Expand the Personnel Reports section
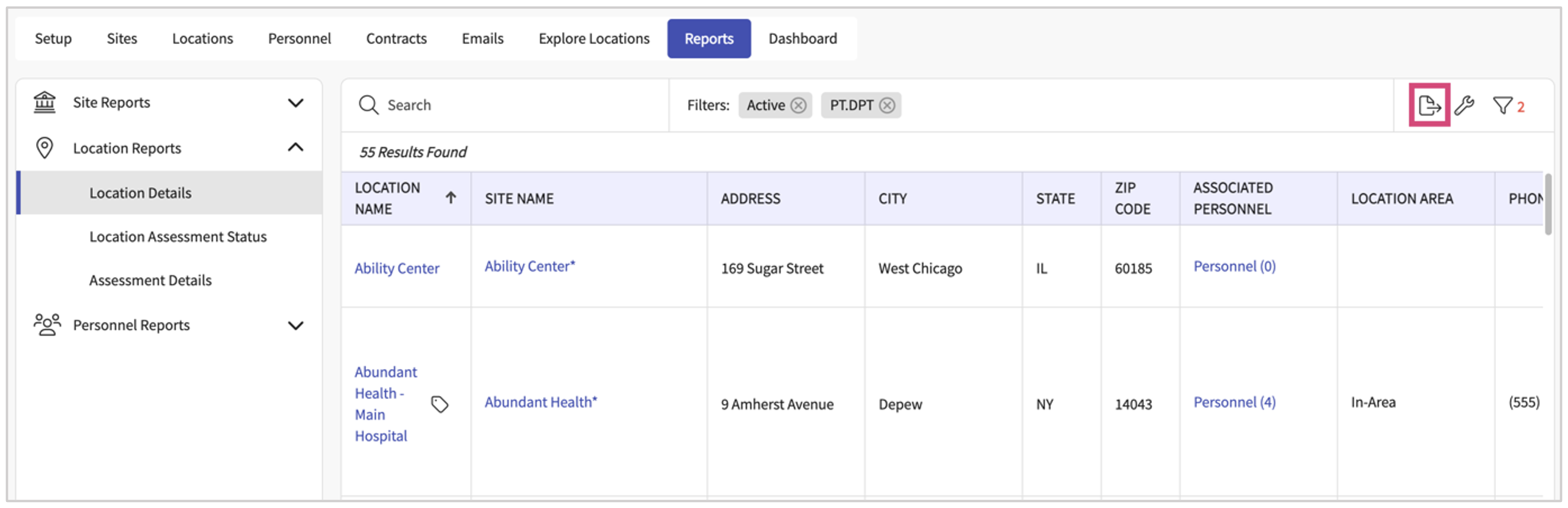Screen dimensions: 1568x508 [295, 326]
